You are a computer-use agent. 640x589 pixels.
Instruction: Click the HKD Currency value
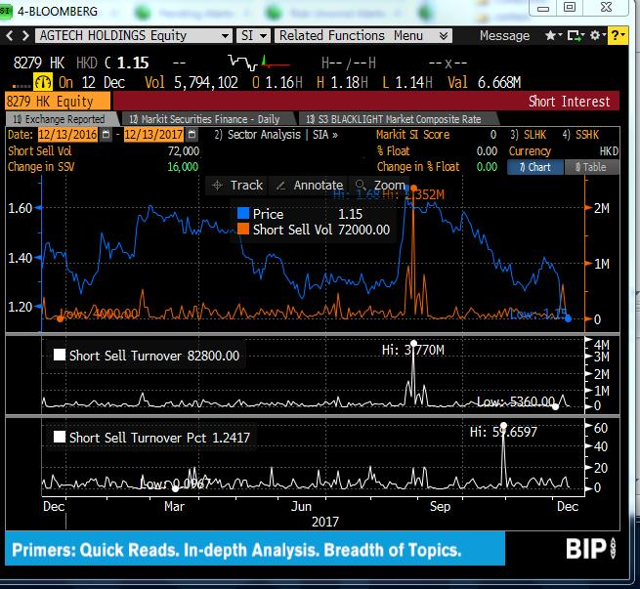pos(609,151)
